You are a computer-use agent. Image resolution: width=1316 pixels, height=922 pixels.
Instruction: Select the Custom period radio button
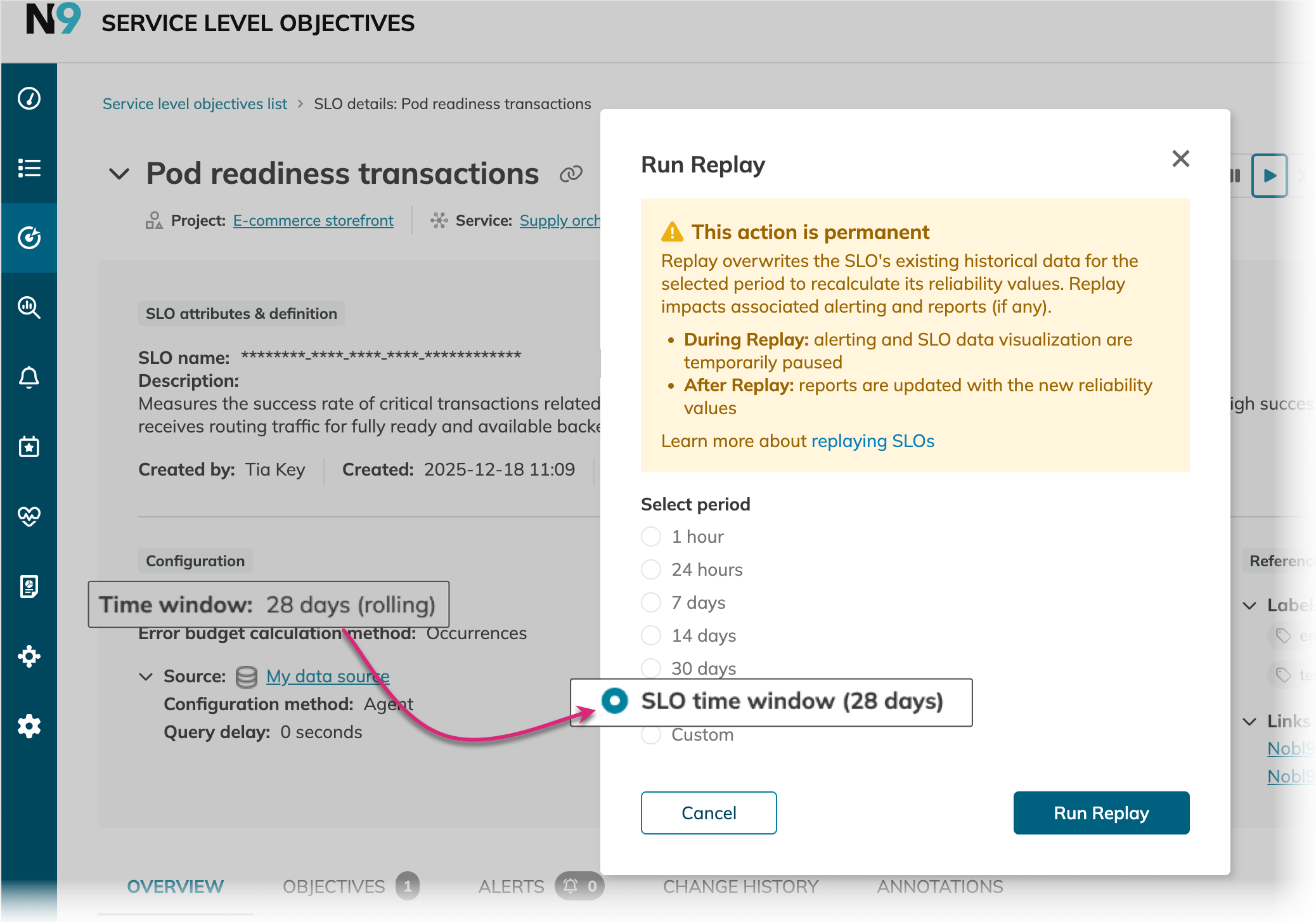pyautogui.click(x=651, y=735)
